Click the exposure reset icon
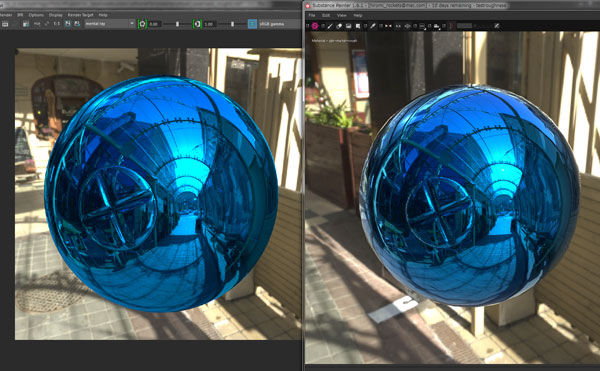This screenshot has height=371, width=600. (x=142, y=24)
